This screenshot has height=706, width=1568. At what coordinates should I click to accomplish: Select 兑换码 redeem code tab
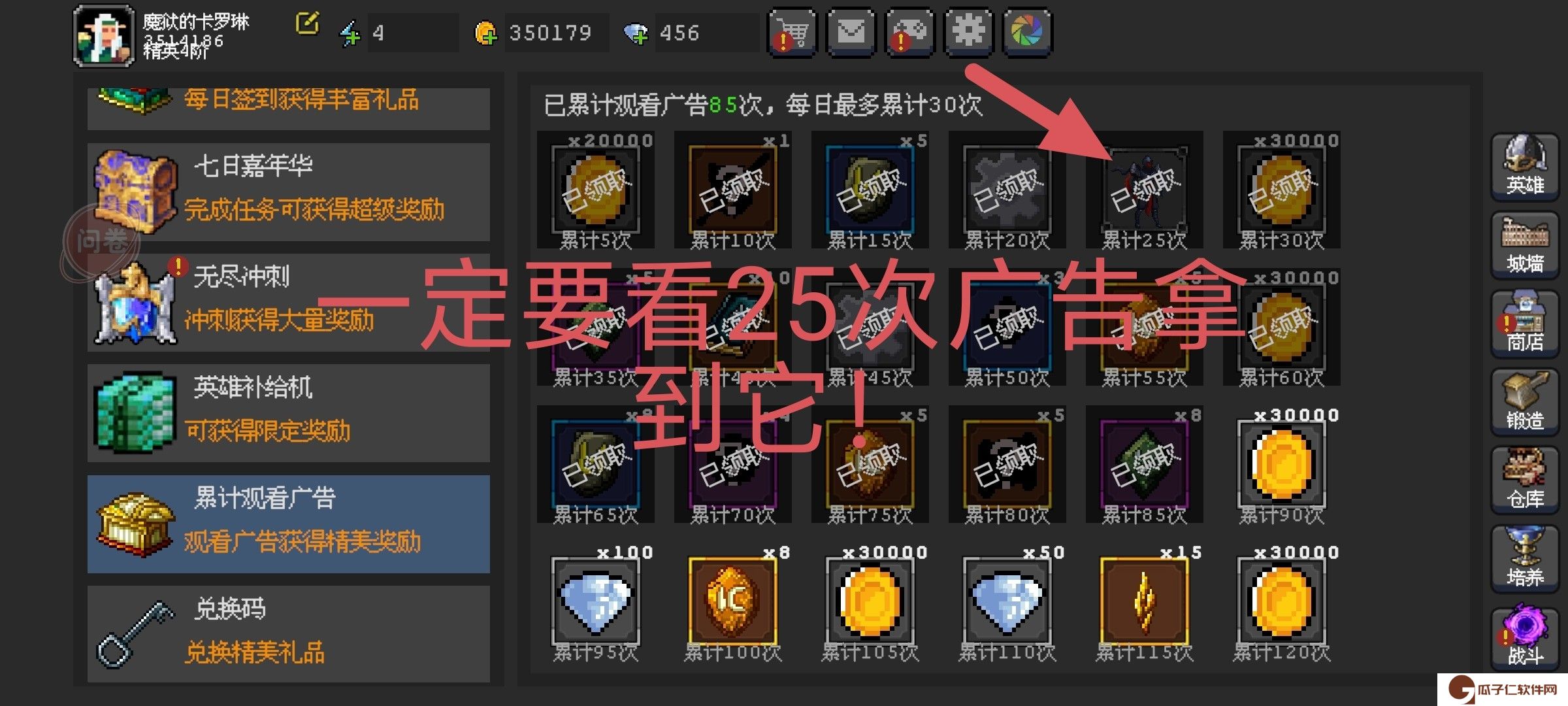tap(289, 634)
